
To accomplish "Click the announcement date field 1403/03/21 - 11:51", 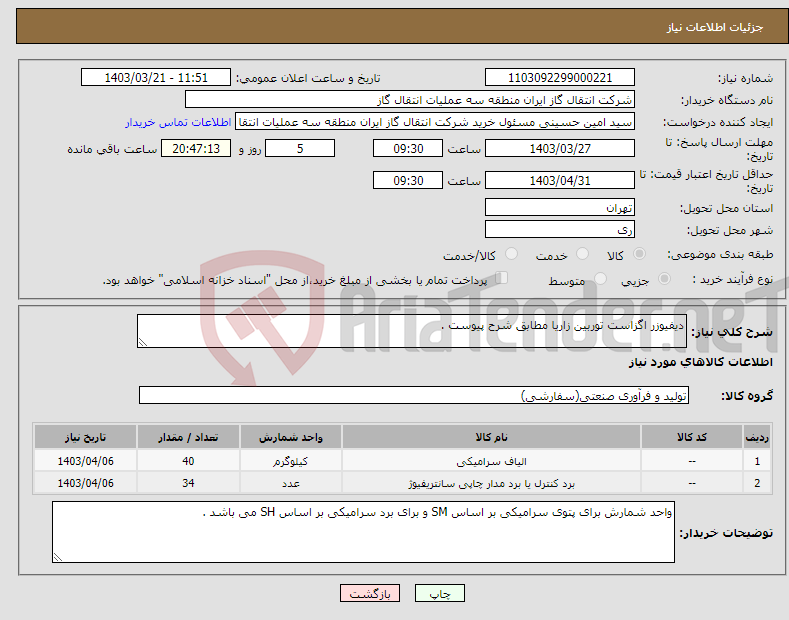I will click(155, 78).
